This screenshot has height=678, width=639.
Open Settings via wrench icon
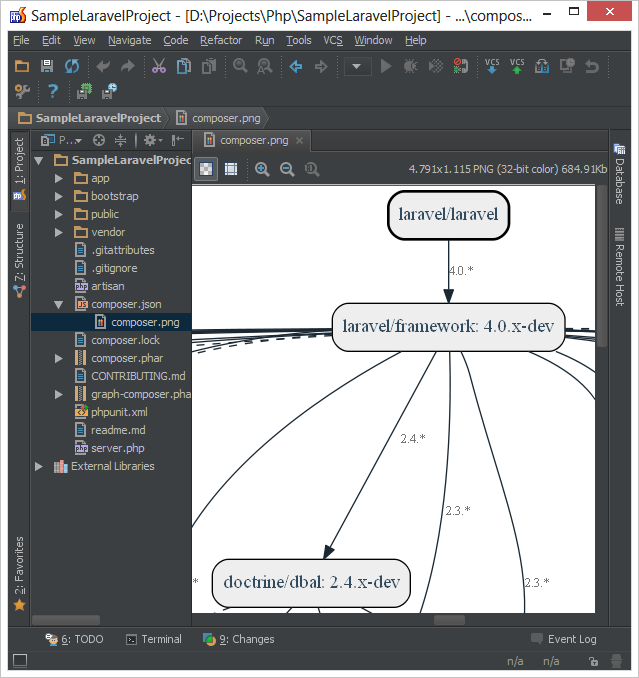22,91
